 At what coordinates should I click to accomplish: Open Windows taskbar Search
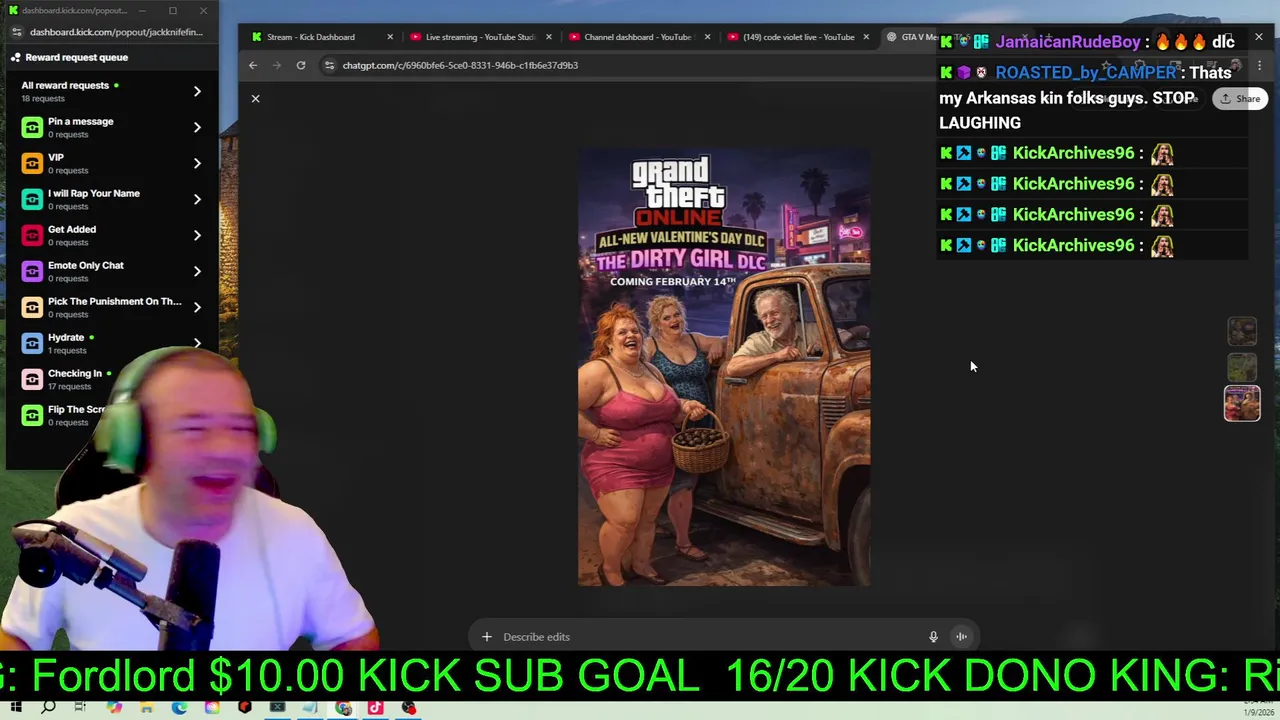[48, 708]
